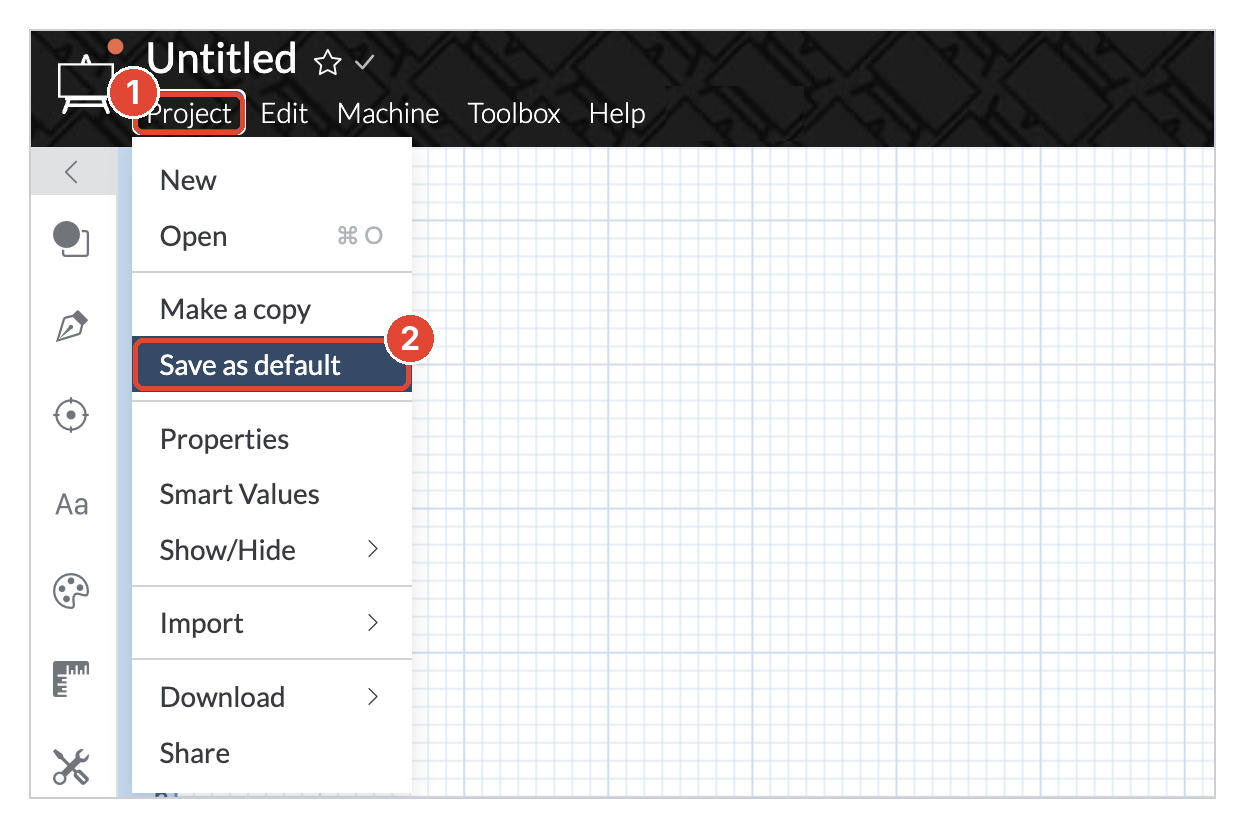Choose New from the Project menu
The width and height of the screenshot is (1245, 828).
click(272, 181)
